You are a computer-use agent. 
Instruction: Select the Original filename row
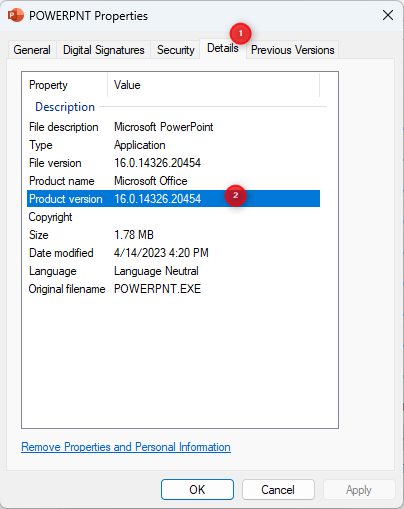click(x=173, y=289)
